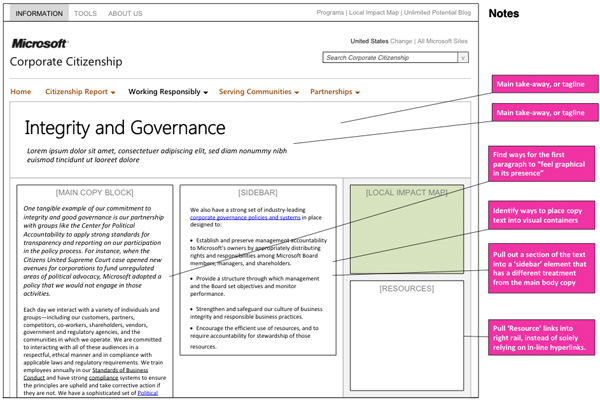
Task: Click the [MAIN COPY BLOCK] label
Action: point(95,192)
